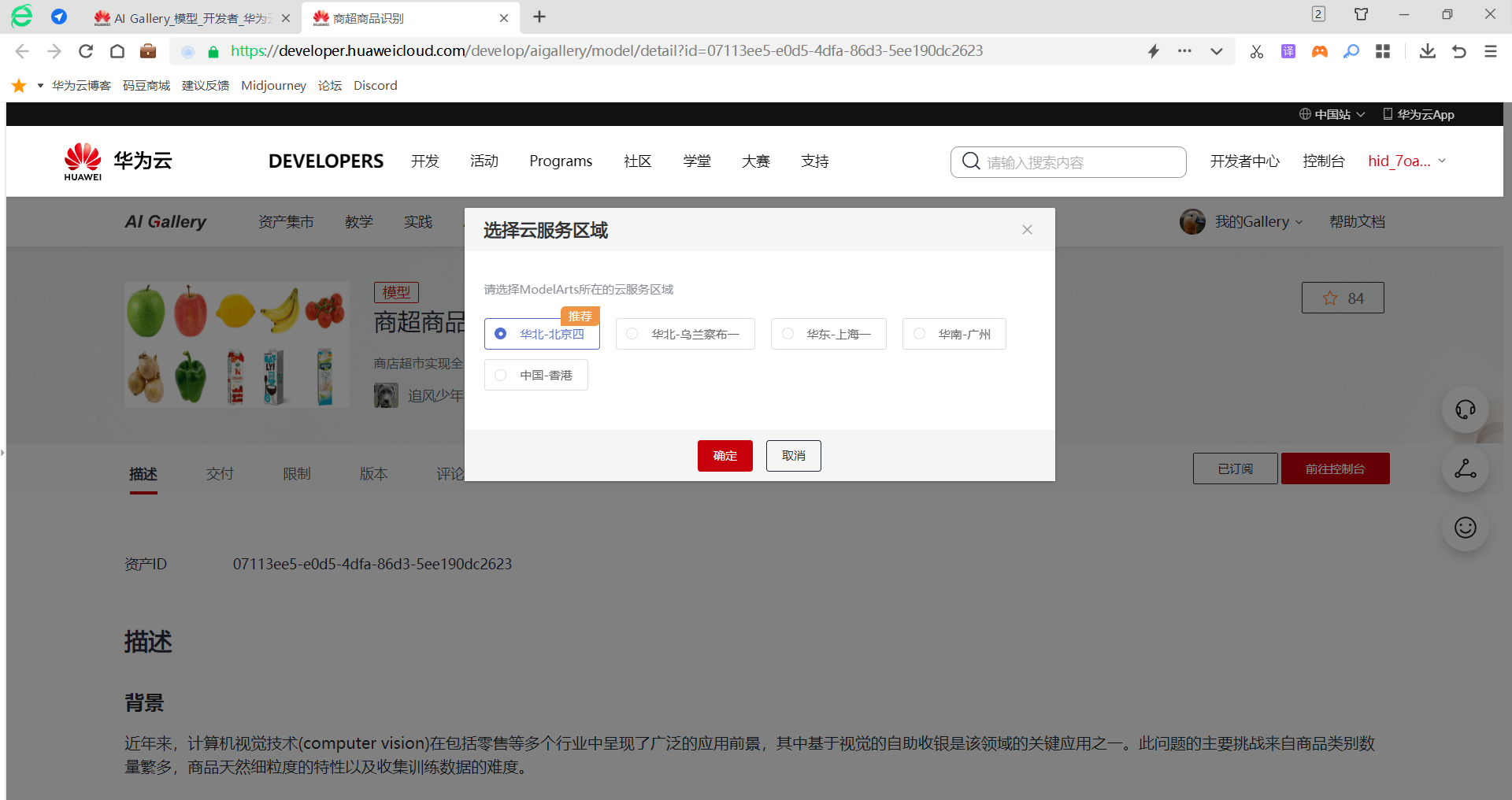The image size is (1512, 800).
Task: Open the headset customer service icon
Action: pos(1466,409)
